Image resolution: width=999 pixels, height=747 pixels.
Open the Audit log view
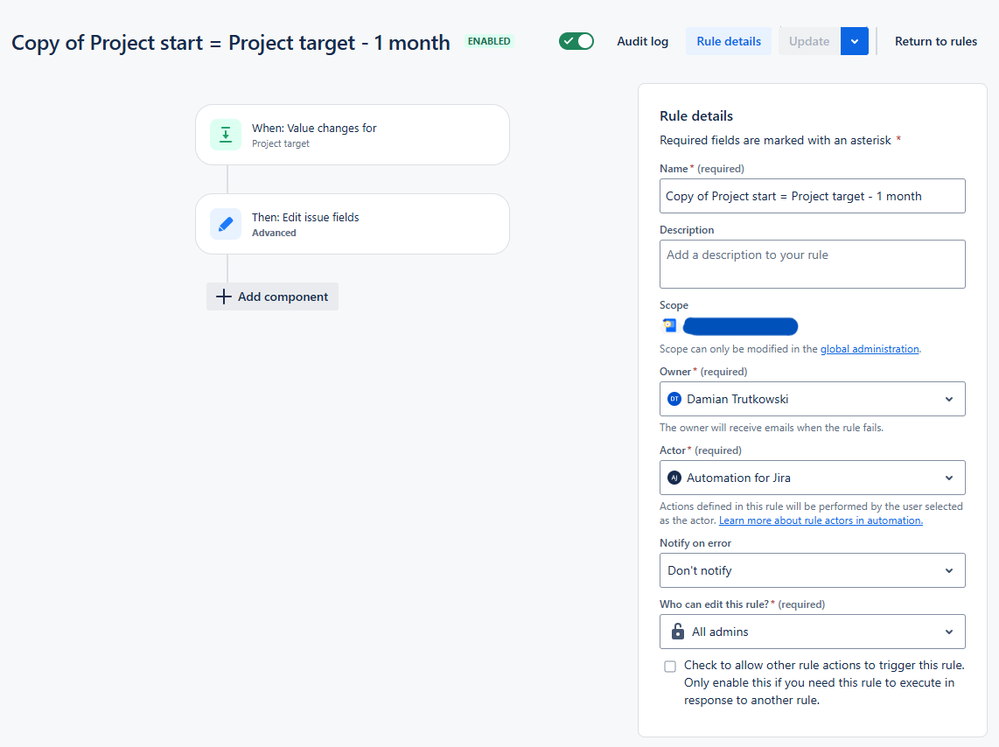point(642,41)
